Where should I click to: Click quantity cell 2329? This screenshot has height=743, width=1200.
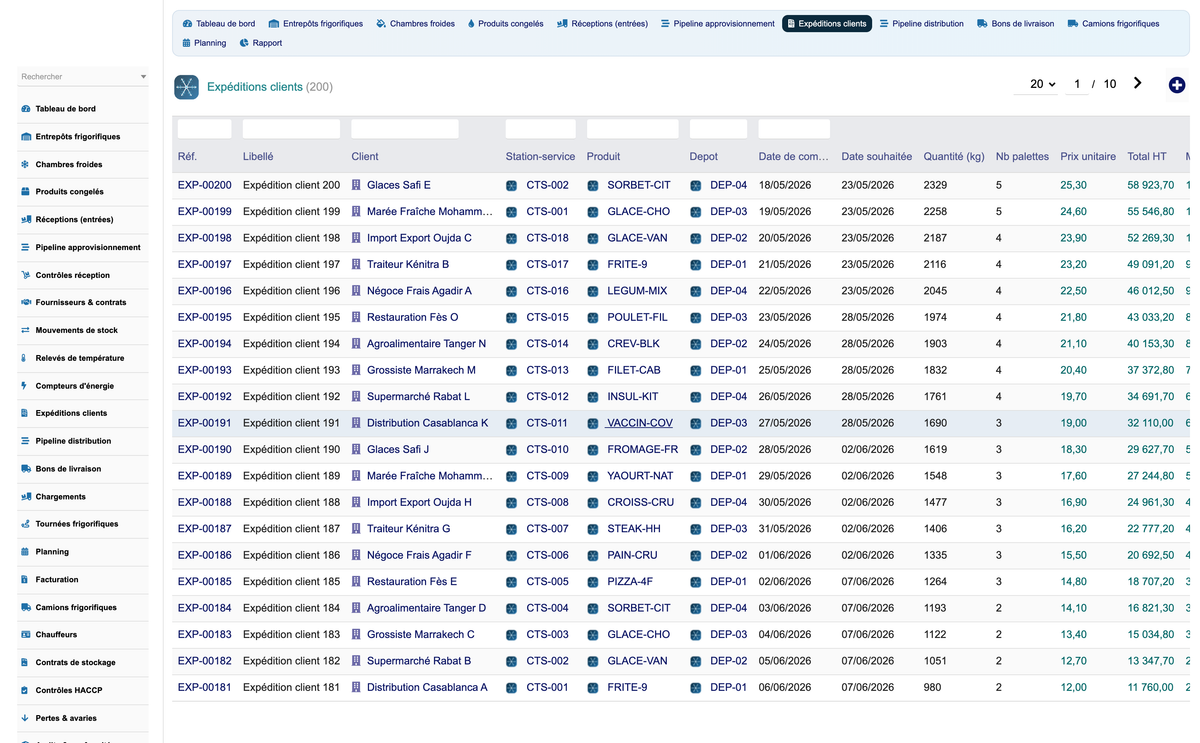[x=935, y=185]
